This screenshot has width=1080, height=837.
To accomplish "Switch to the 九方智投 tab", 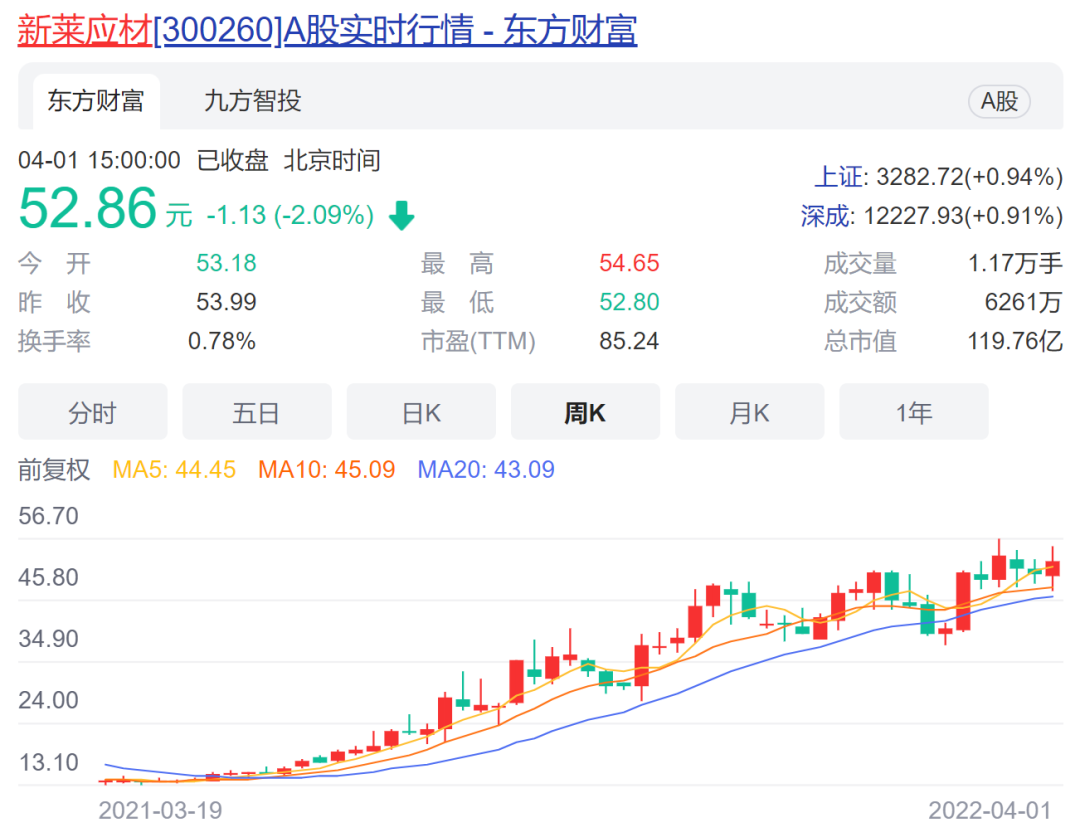I will point(252,101).
